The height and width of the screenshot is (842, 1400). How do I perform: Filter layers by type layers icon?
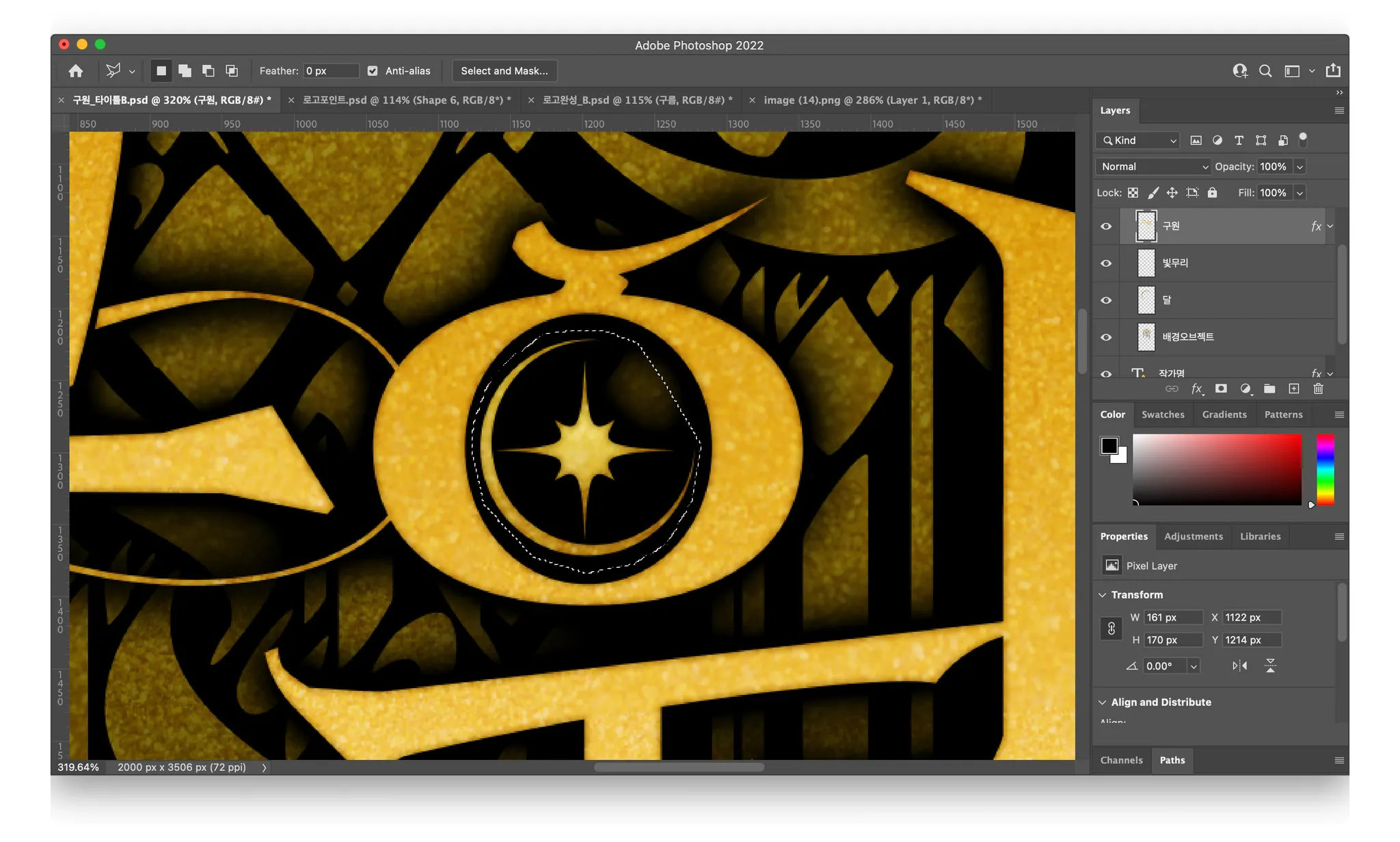[x=1239, y=140]
